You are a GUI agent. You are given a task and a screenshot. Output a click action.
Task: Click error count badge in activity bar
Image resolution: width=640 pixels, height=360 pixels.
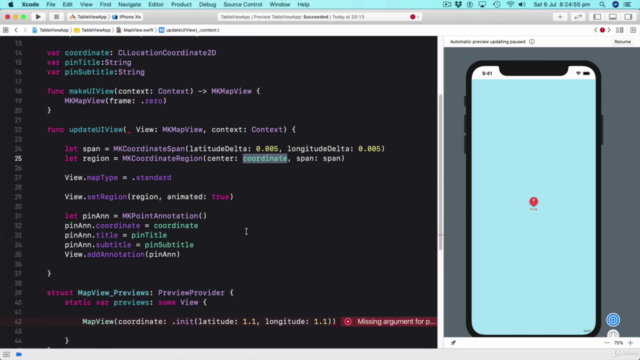coord(414,17)
